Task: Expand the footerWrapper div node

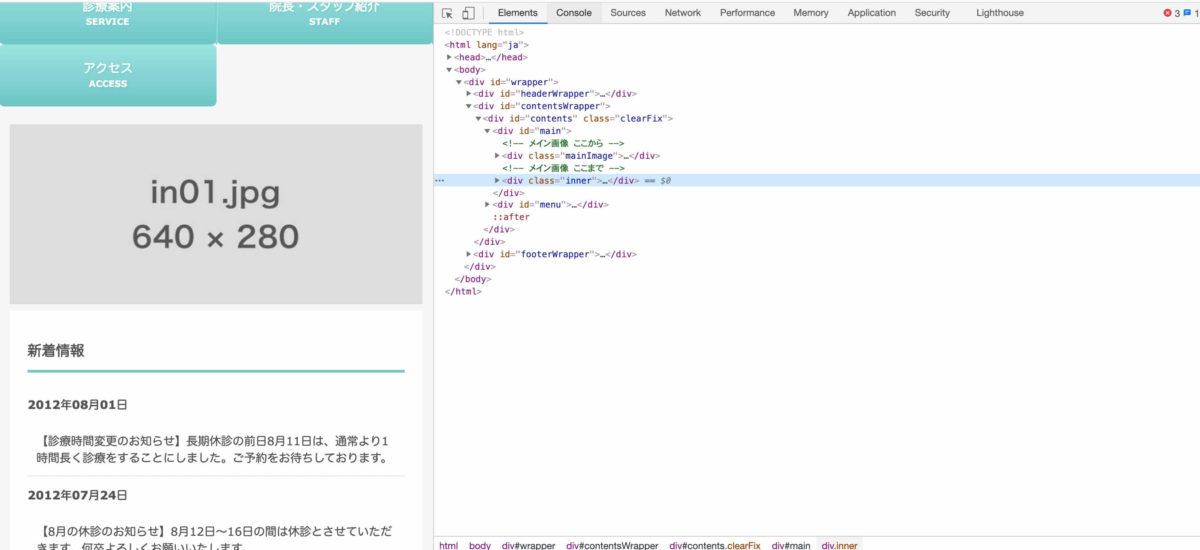Action: click(469, 254)
